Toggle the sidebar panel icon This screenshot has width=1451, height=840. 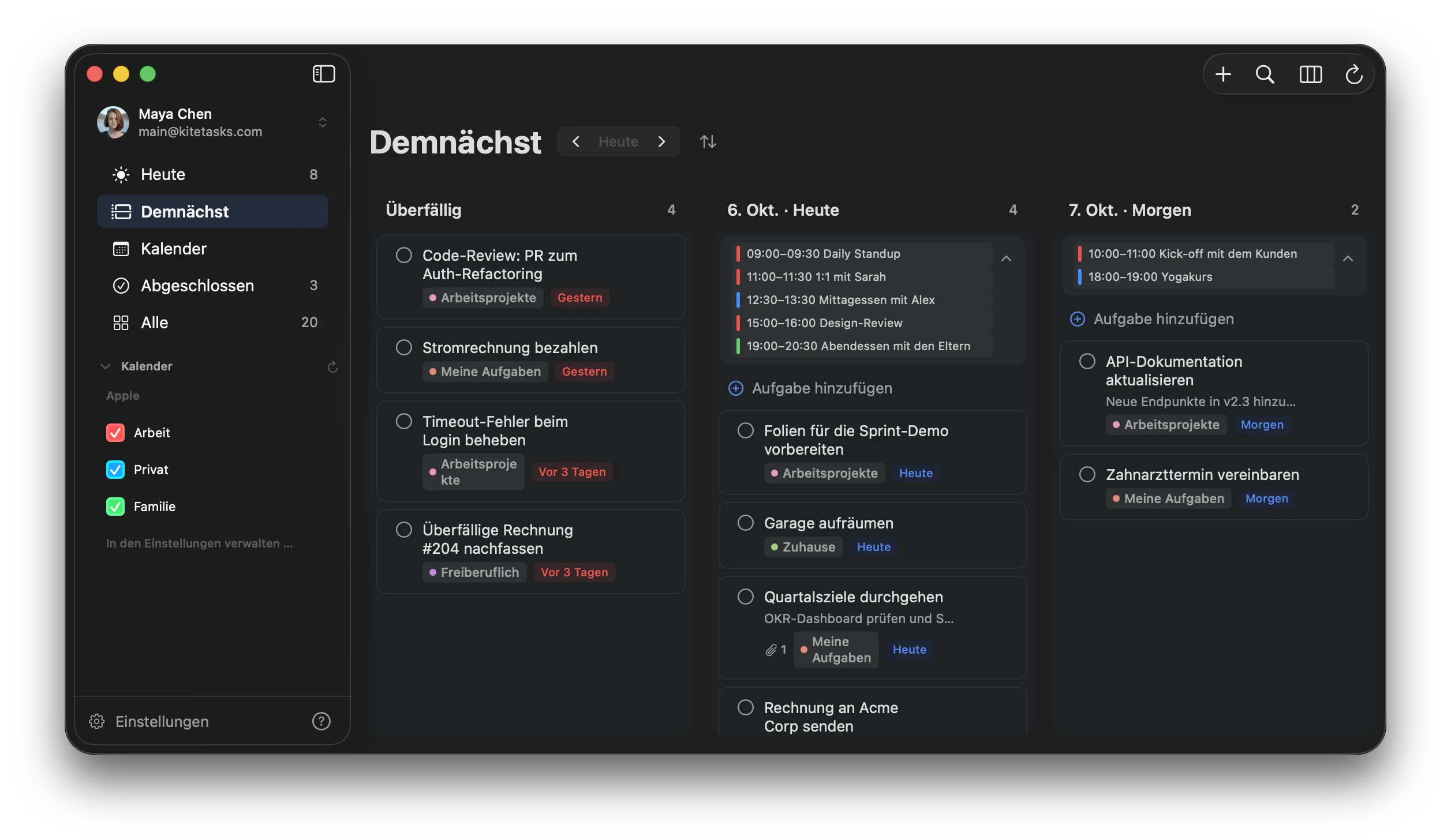[324, 74]
